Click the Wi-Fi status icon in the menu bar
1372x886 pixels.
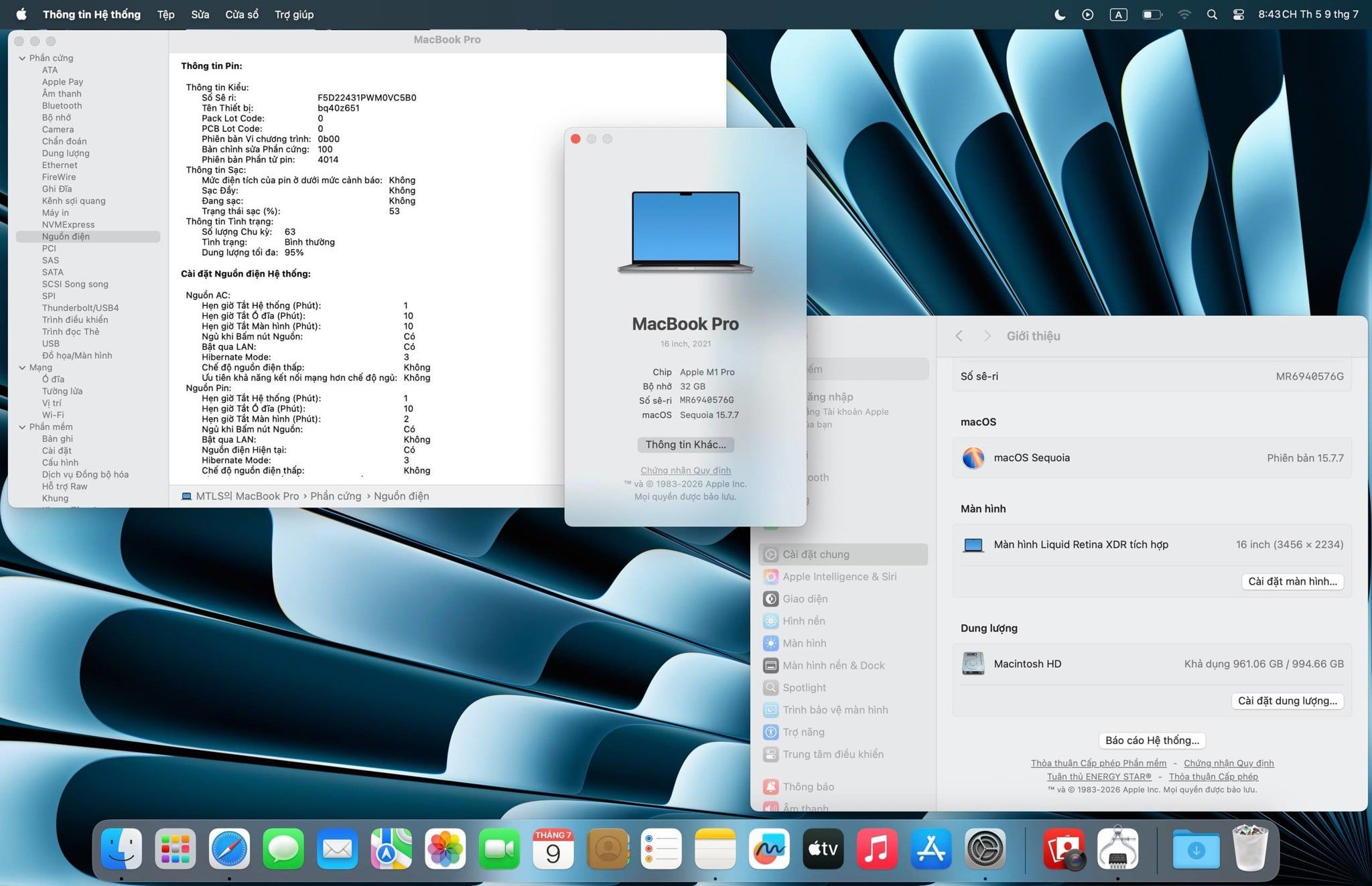point(1184,14)
